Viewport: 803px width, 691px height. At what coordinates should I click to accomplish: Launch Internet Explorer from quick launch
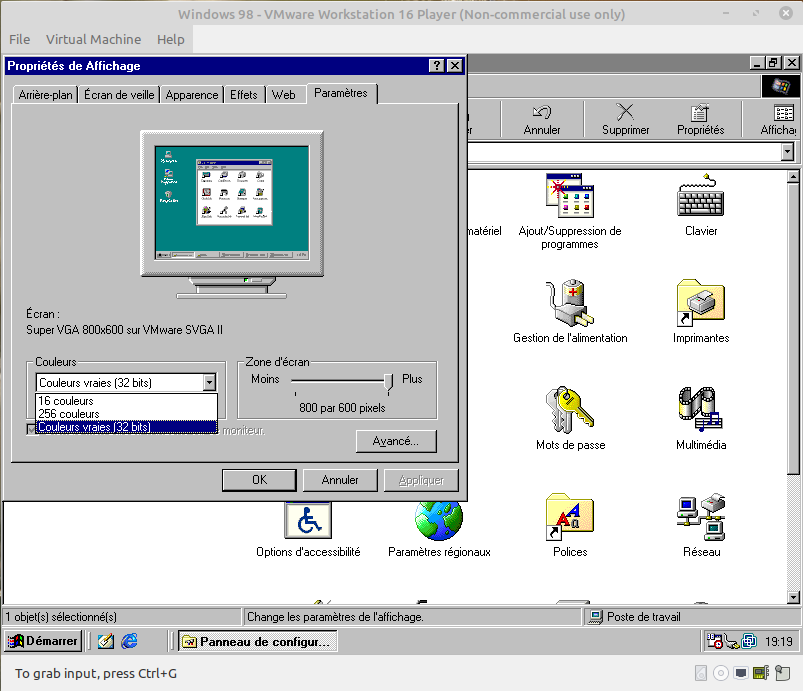pos(129,641)
